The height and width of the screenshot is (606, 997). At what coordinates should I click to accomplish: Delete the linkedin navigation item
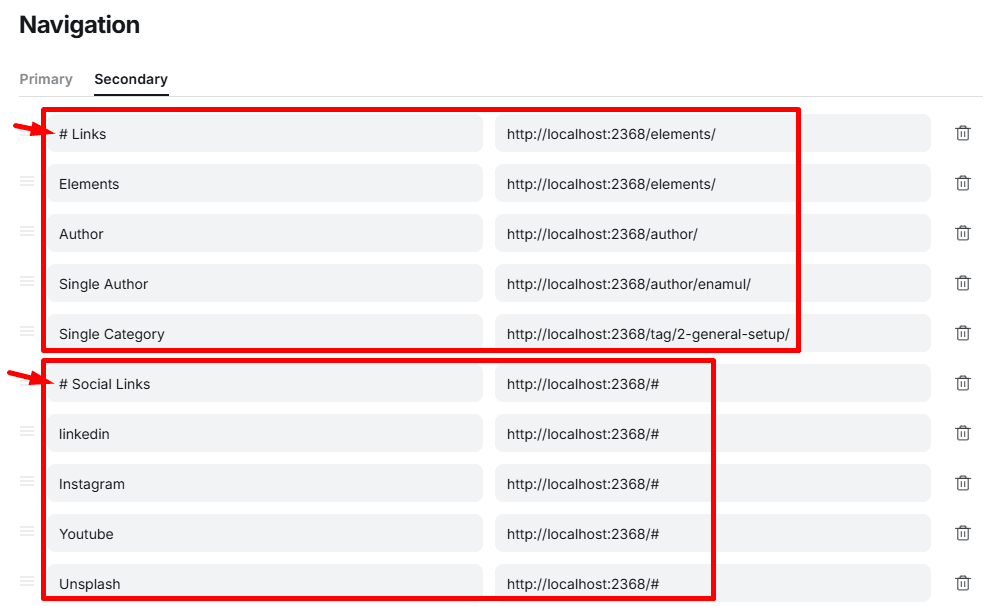pyautogui.click(x=962, y=433)
